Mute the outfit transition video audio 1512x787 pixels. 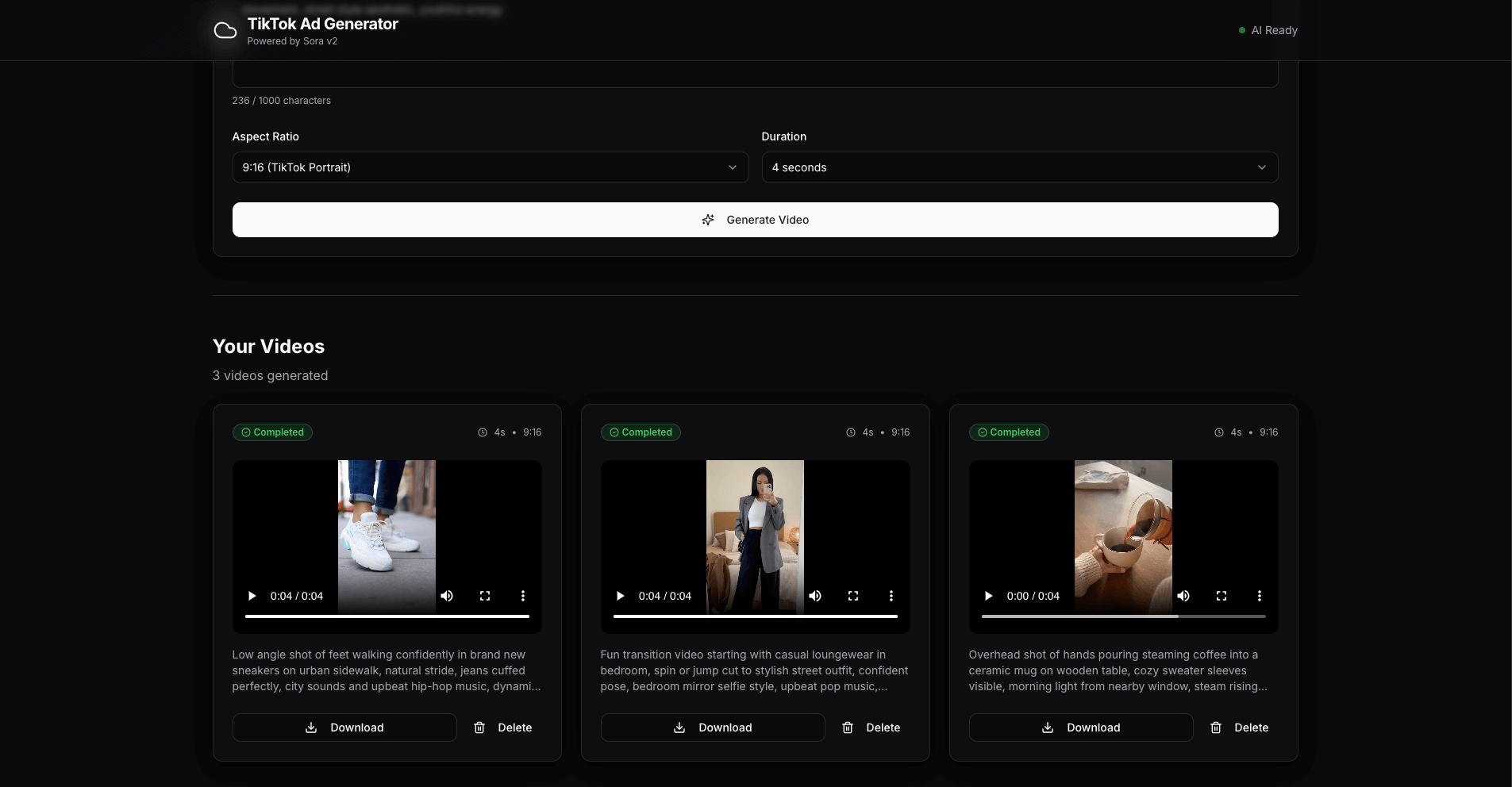[x=815, y=596]
